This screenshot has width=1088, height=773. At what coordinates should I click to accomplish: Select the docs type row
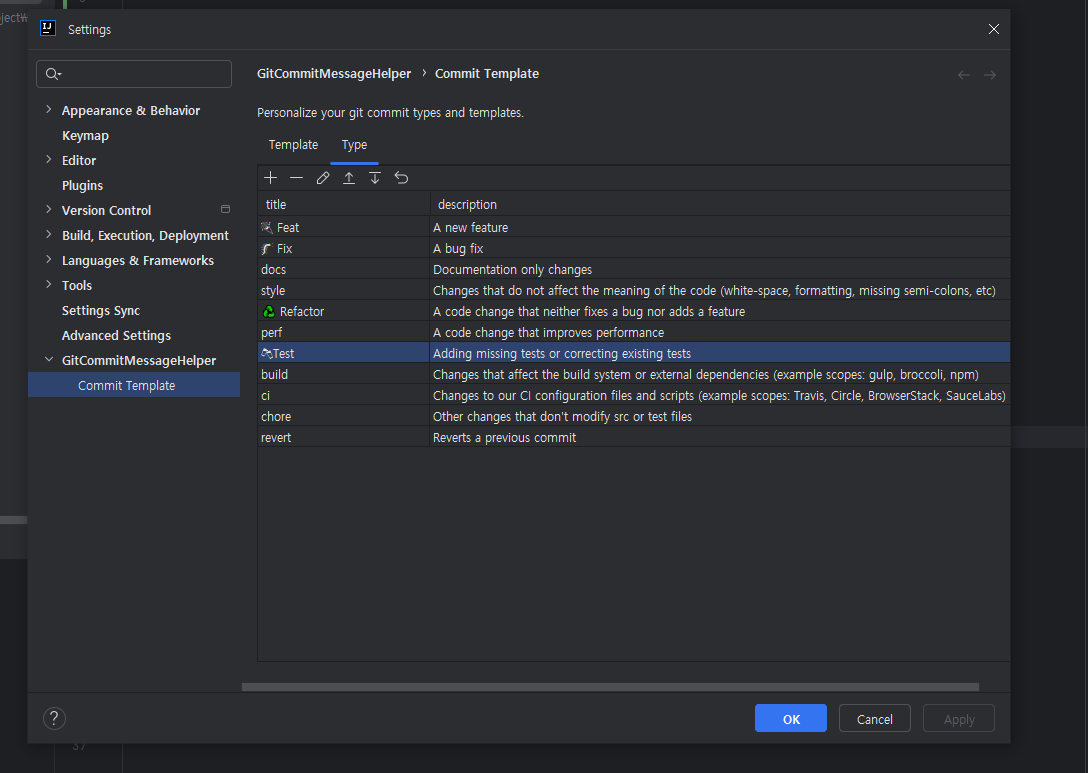click(634, 269)
